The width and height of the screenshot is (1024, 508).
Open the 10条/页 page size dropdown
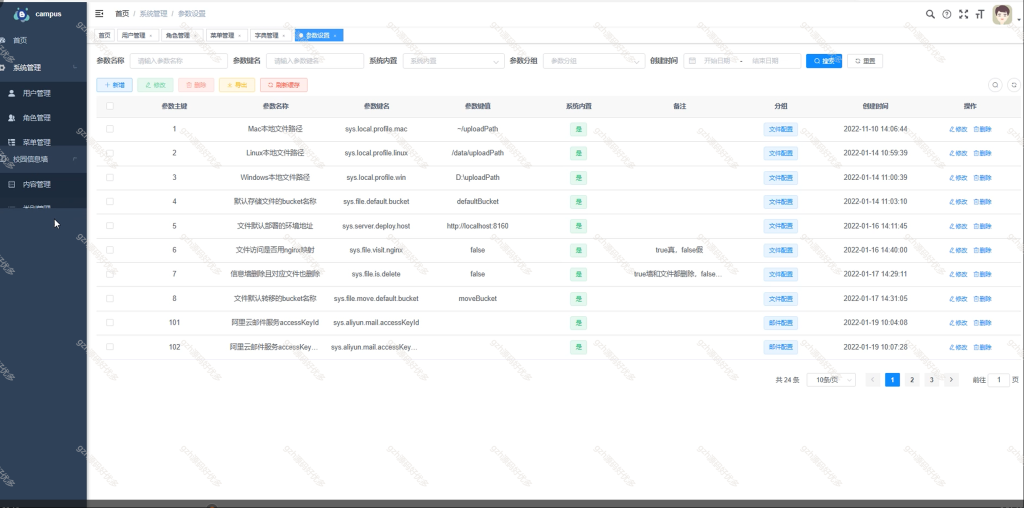coord(831,380)
